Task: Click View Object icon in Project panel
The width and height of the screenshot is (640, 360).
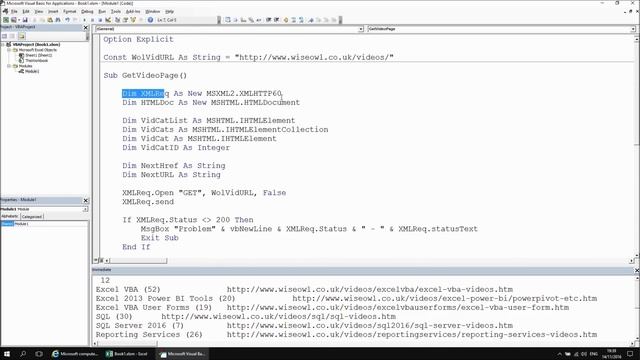Action: tap(12, 36)
